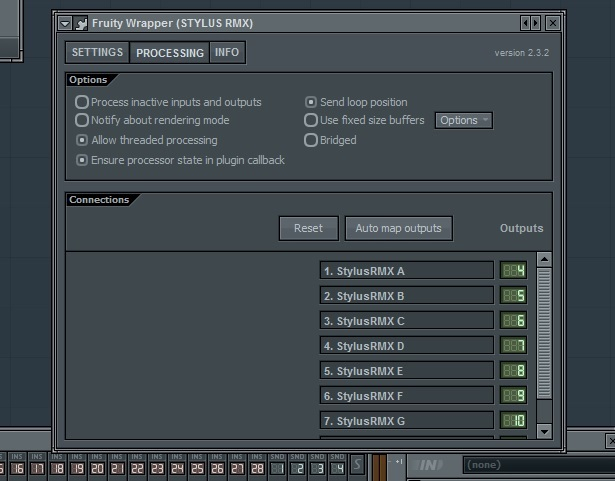Click mixer track number 6 for StylusRMX C
Screen dimensions: 615x481
click(x=513, y=321)
